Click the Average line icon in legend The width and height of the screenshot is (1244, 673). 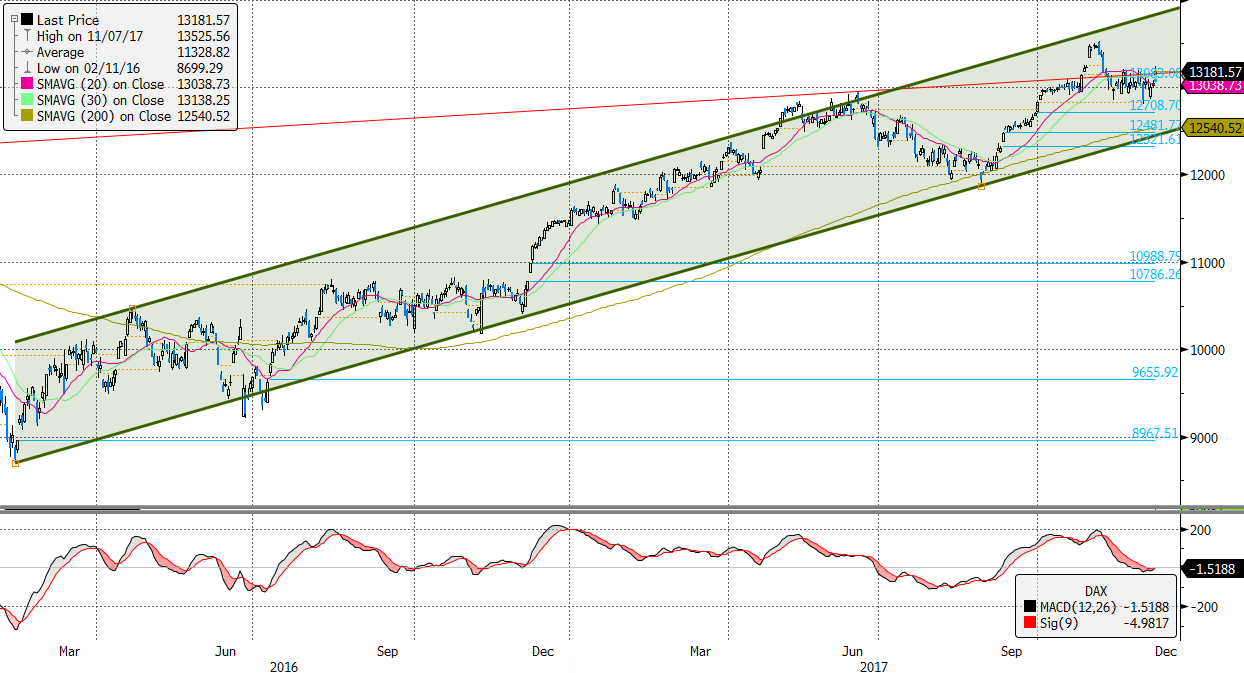point(26,52)
